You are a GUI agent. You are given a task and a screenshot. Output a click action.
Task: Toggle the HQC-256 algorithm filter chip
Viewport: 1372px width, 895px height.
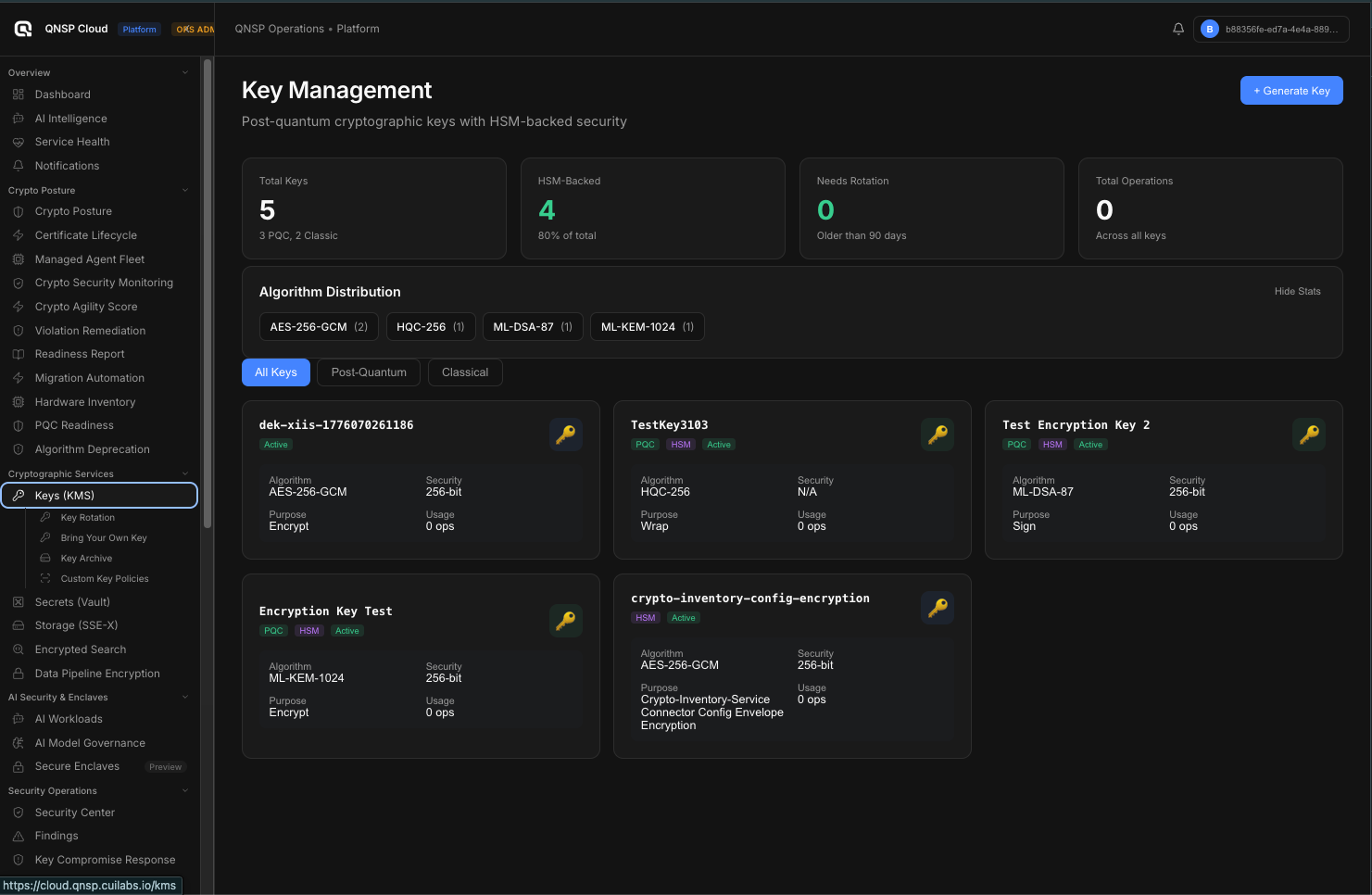(x=431, y=326)
